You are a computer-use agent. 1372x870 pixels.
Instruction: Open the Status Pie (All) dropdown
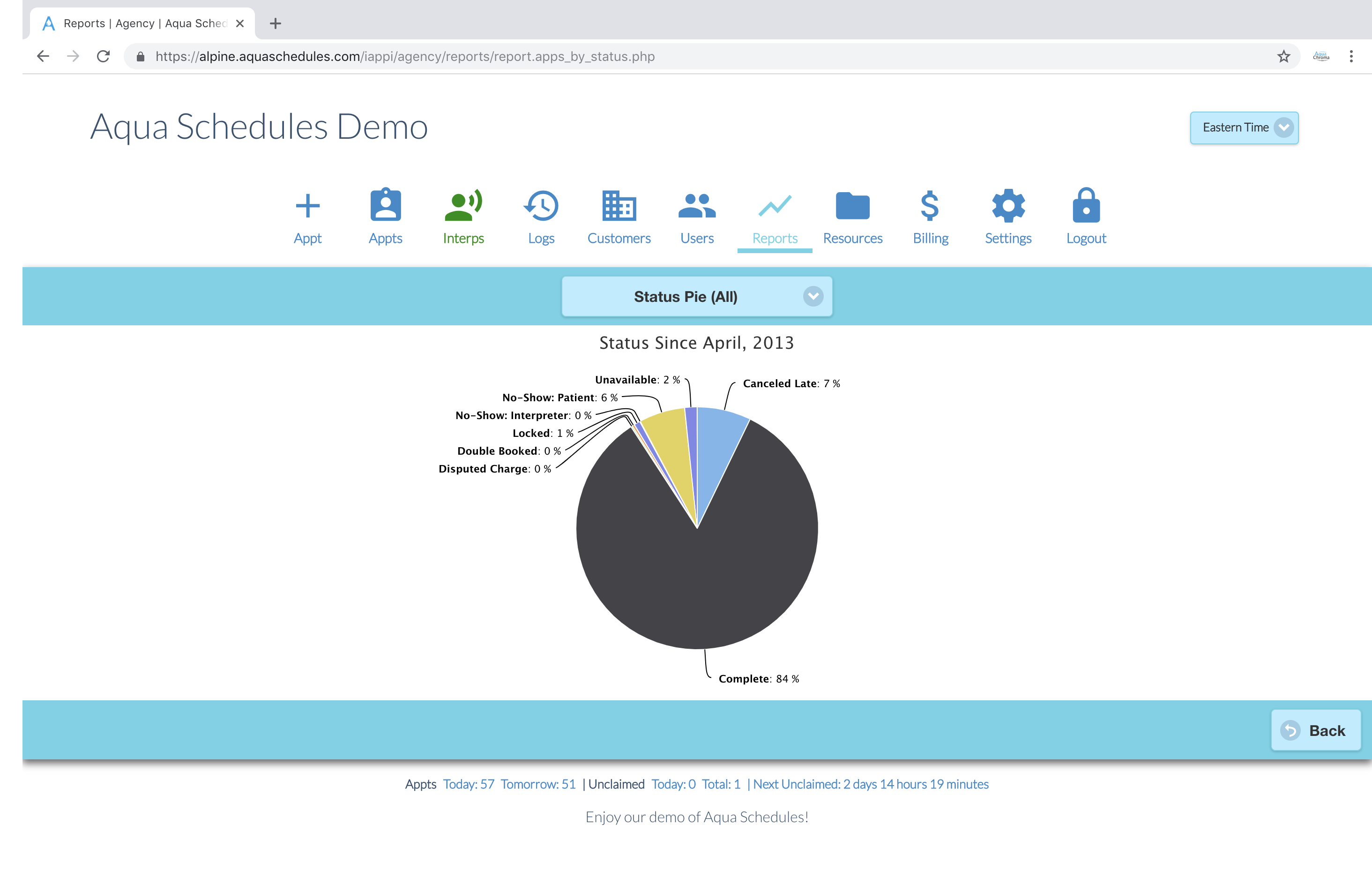pos(697,296)
